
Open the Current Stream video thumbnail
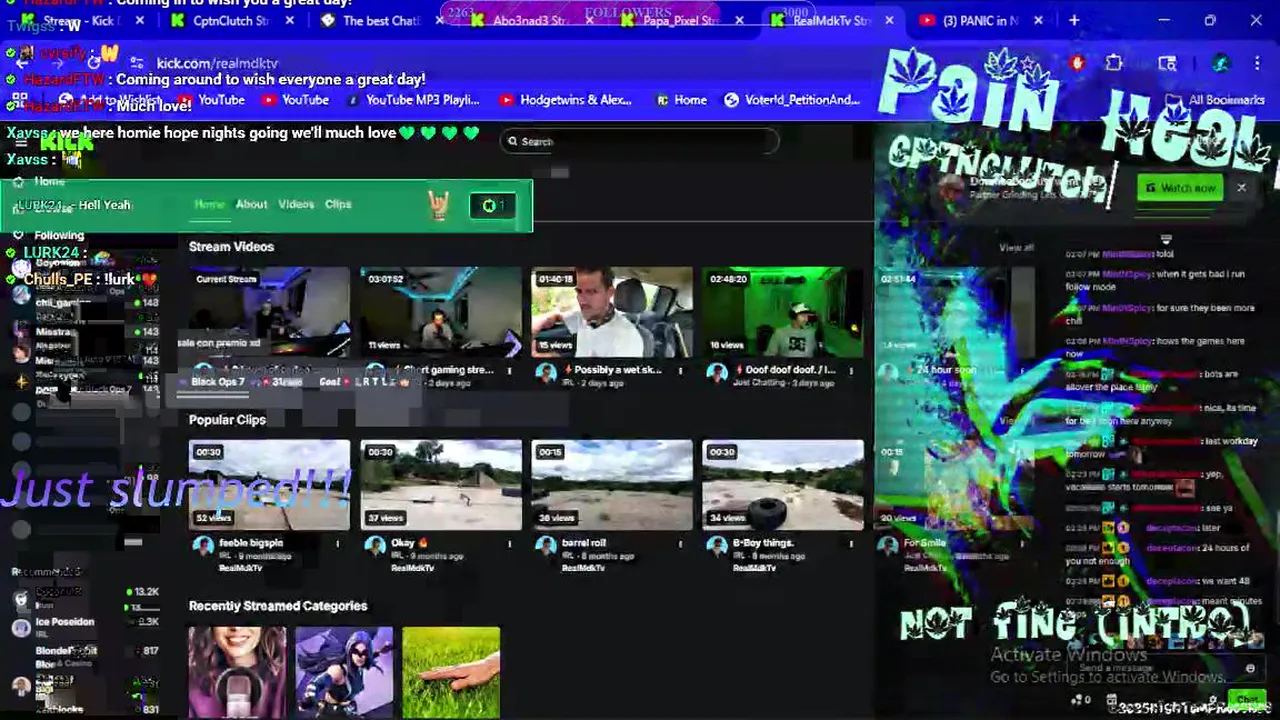tap(269, 312)
